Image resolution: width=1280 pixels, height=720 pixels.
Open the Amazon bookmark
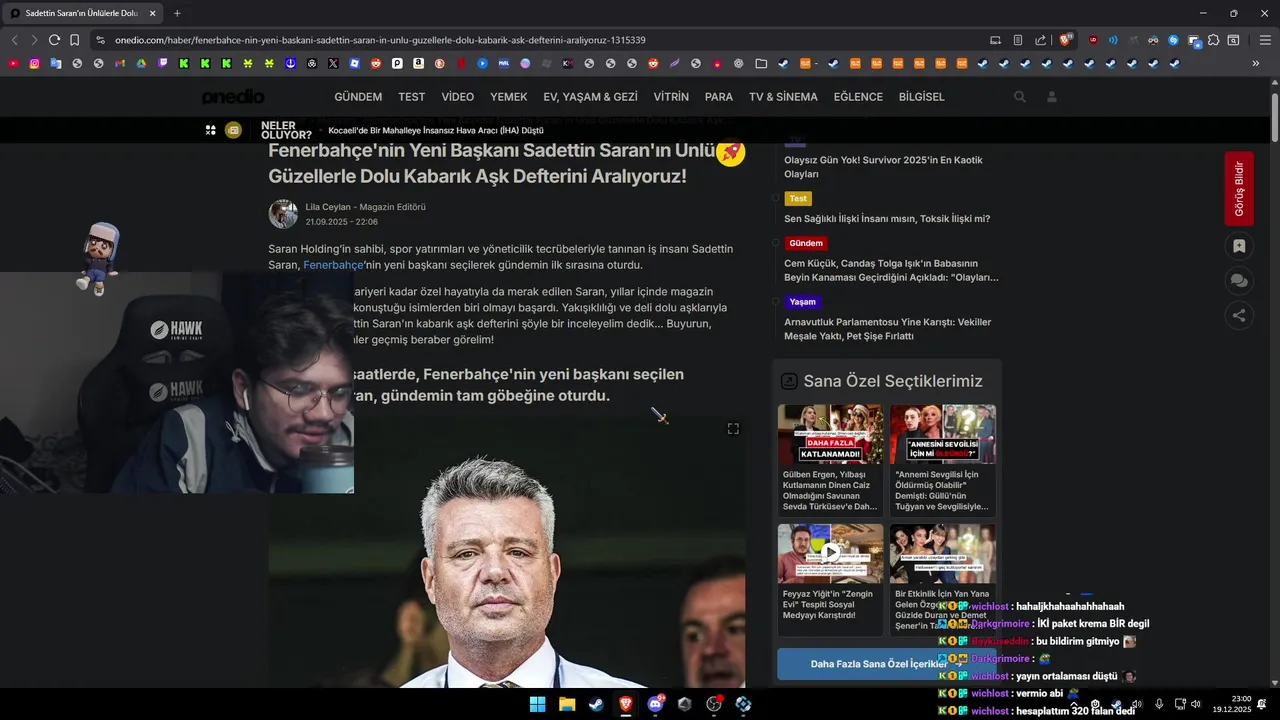click(x=418, y=63)
